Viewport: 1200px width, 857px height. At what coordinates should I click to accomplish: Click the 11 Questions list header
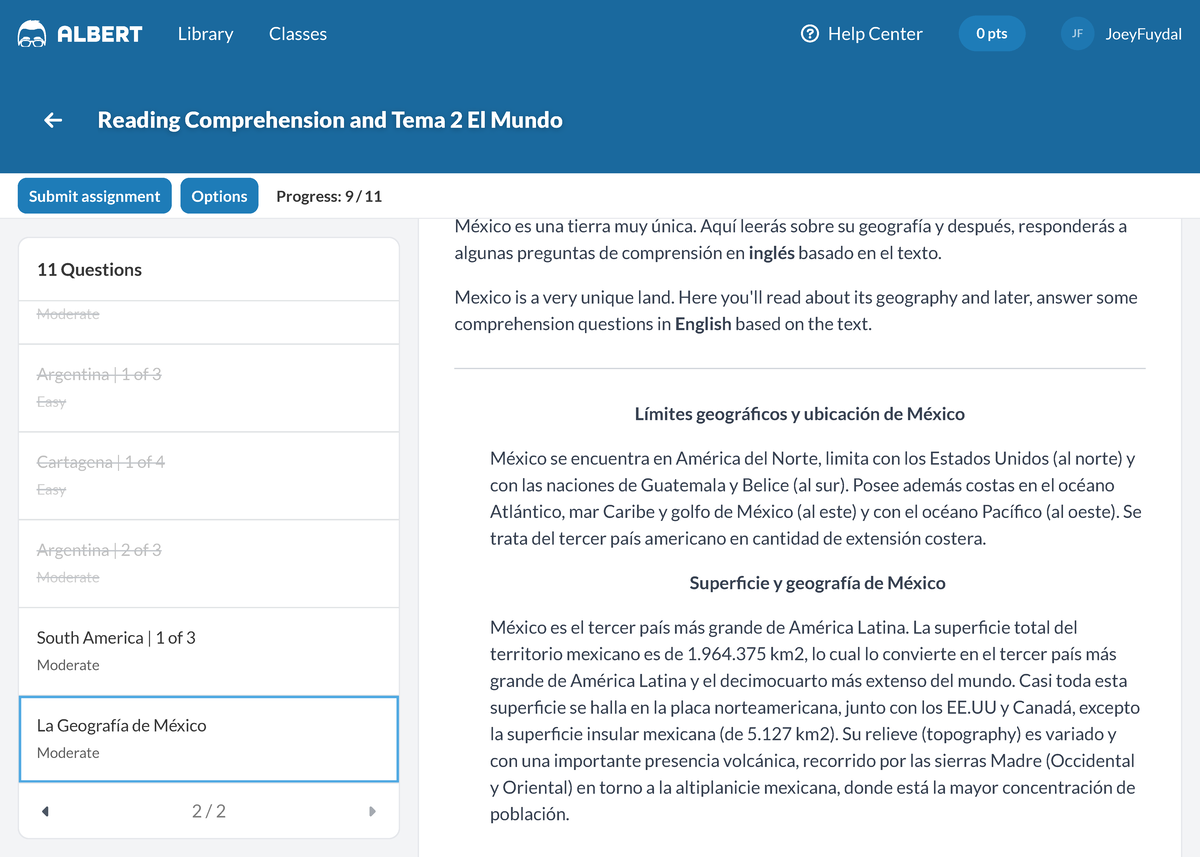pos(89,270)
